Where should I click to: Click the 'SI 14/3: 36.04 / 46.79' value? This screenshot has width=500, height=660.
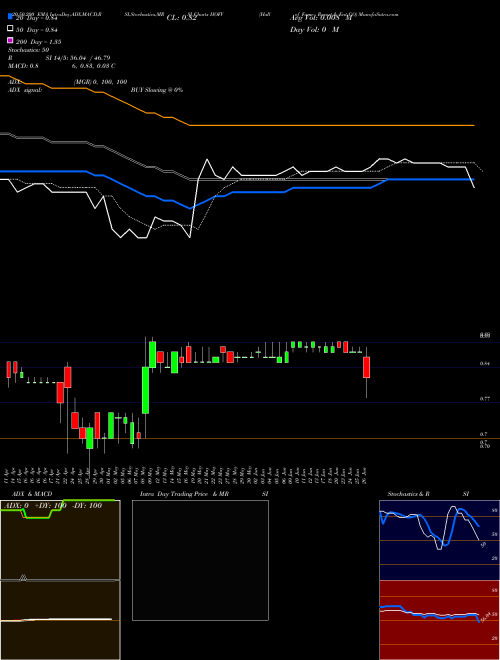coord(78,58)
